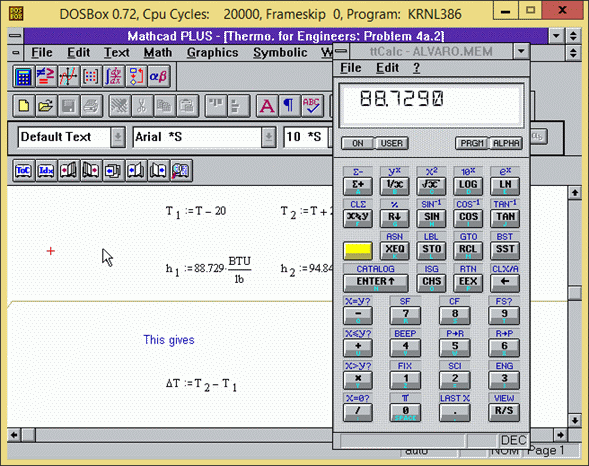Open the Symbolic menu
589x466 pixels.
(x=280, y=53)
